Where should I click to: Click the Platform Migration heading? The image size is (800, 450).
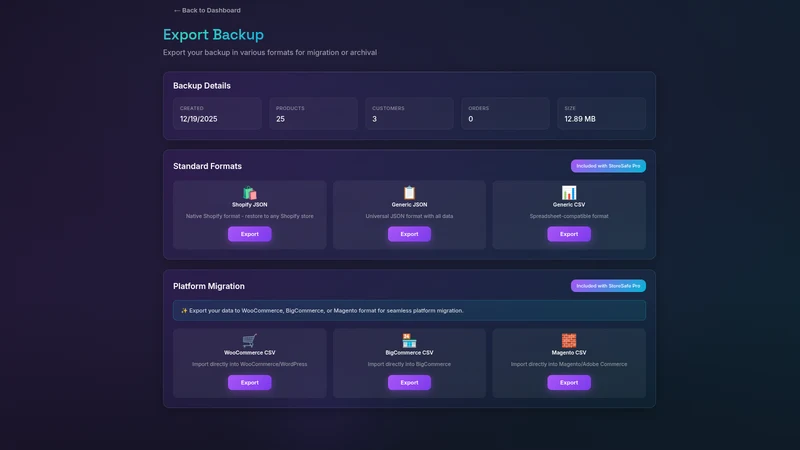(x=209, y=286)
